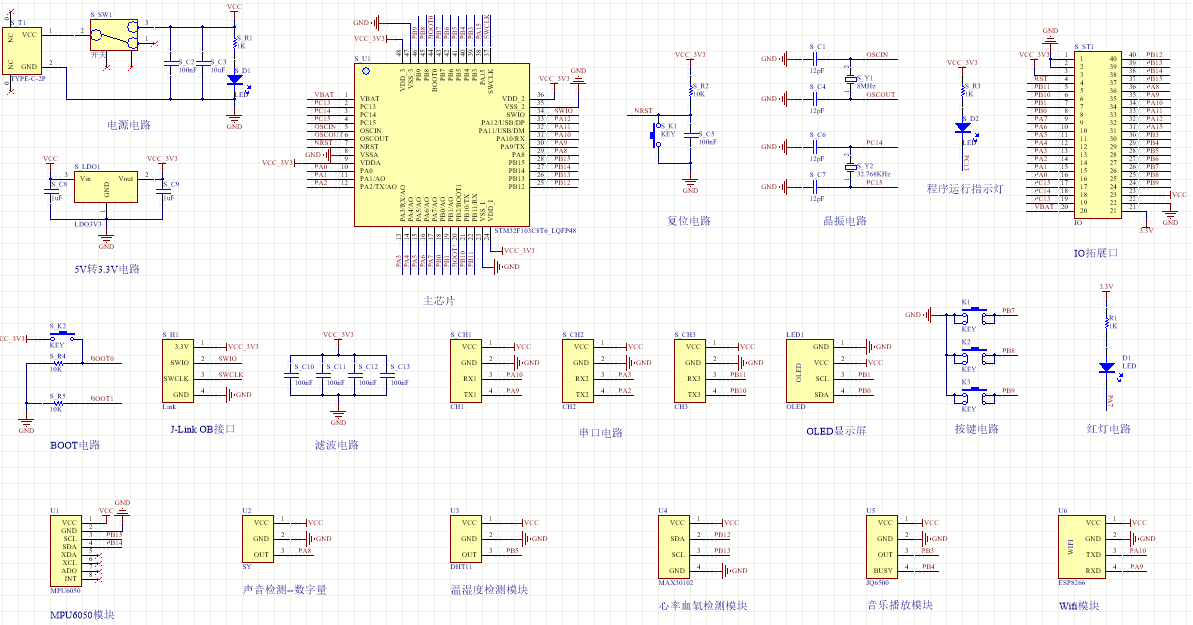Select the U2 SY sound sensor block
The image size is (1193, 625).
258,539
